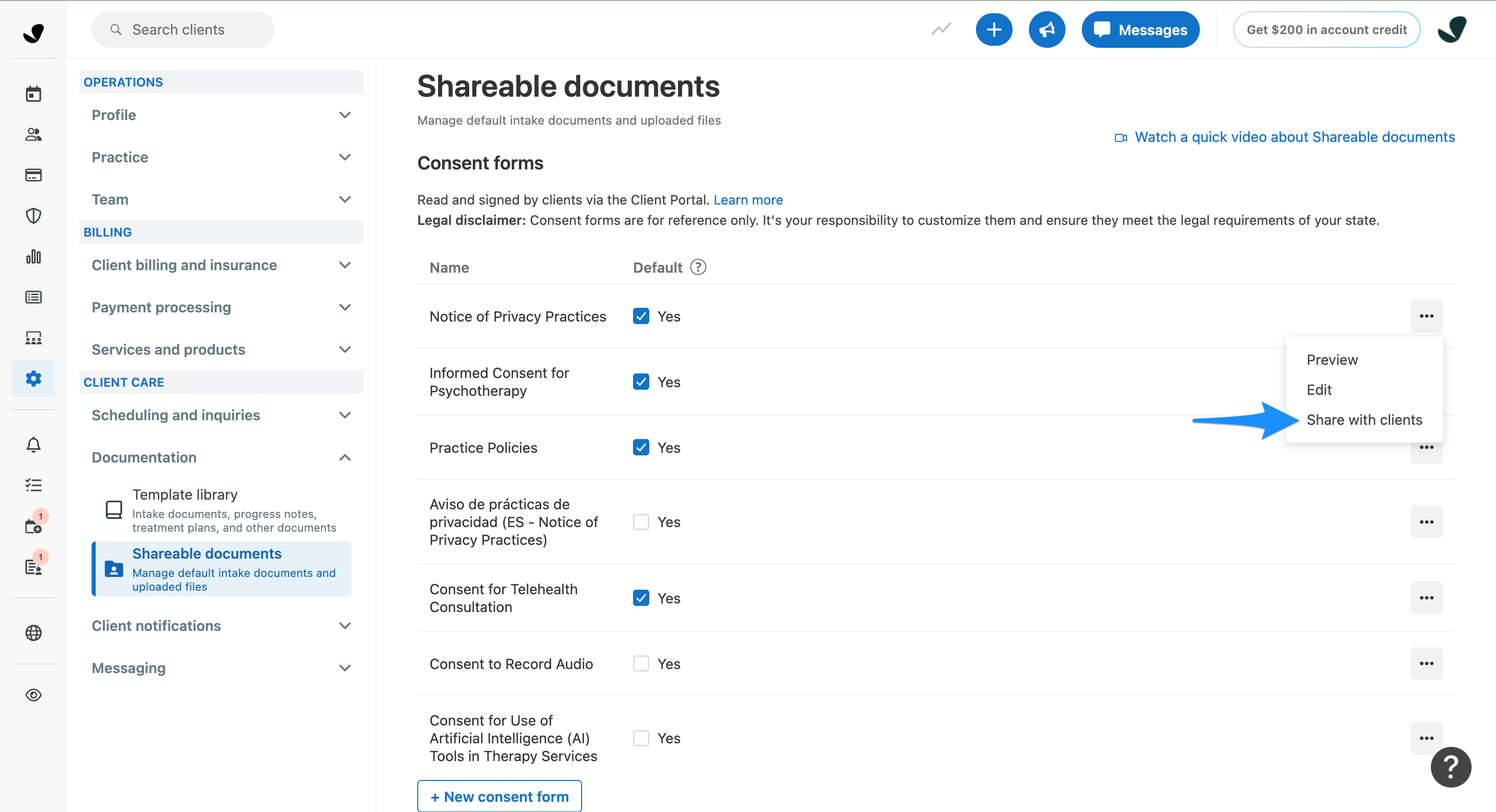
Task: Click the calendar-plus icon with badge
Action: click(x=33, y=526)
